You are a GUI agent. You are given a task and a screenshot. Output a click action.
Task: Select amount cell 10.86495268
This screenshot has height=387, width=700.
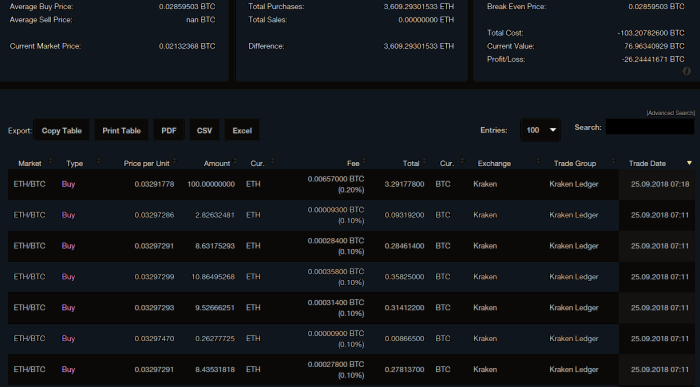pos(213,276)
